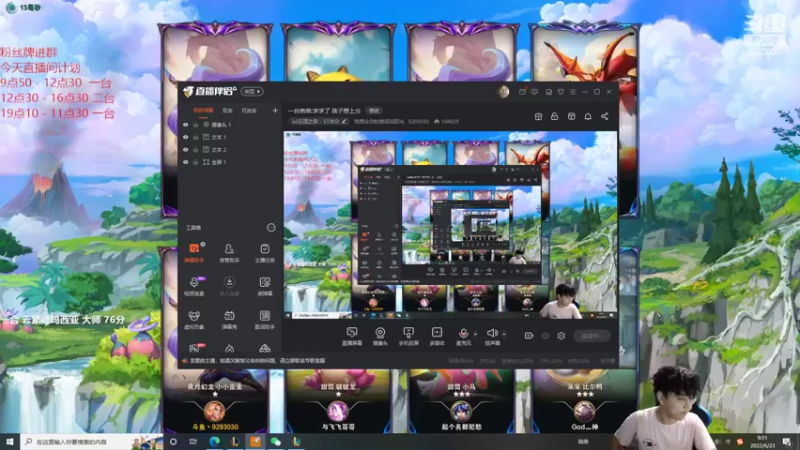Screen dimensions: 800x450
Task: Toggle the lock on 摄像头 1 source
Action: (195, 124)
